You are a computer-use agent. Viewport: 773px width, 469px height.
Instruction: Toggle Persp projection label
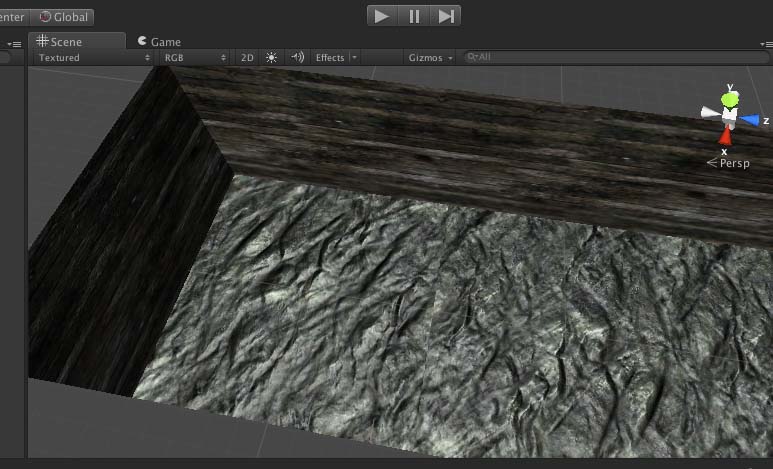tap(729, 163)
